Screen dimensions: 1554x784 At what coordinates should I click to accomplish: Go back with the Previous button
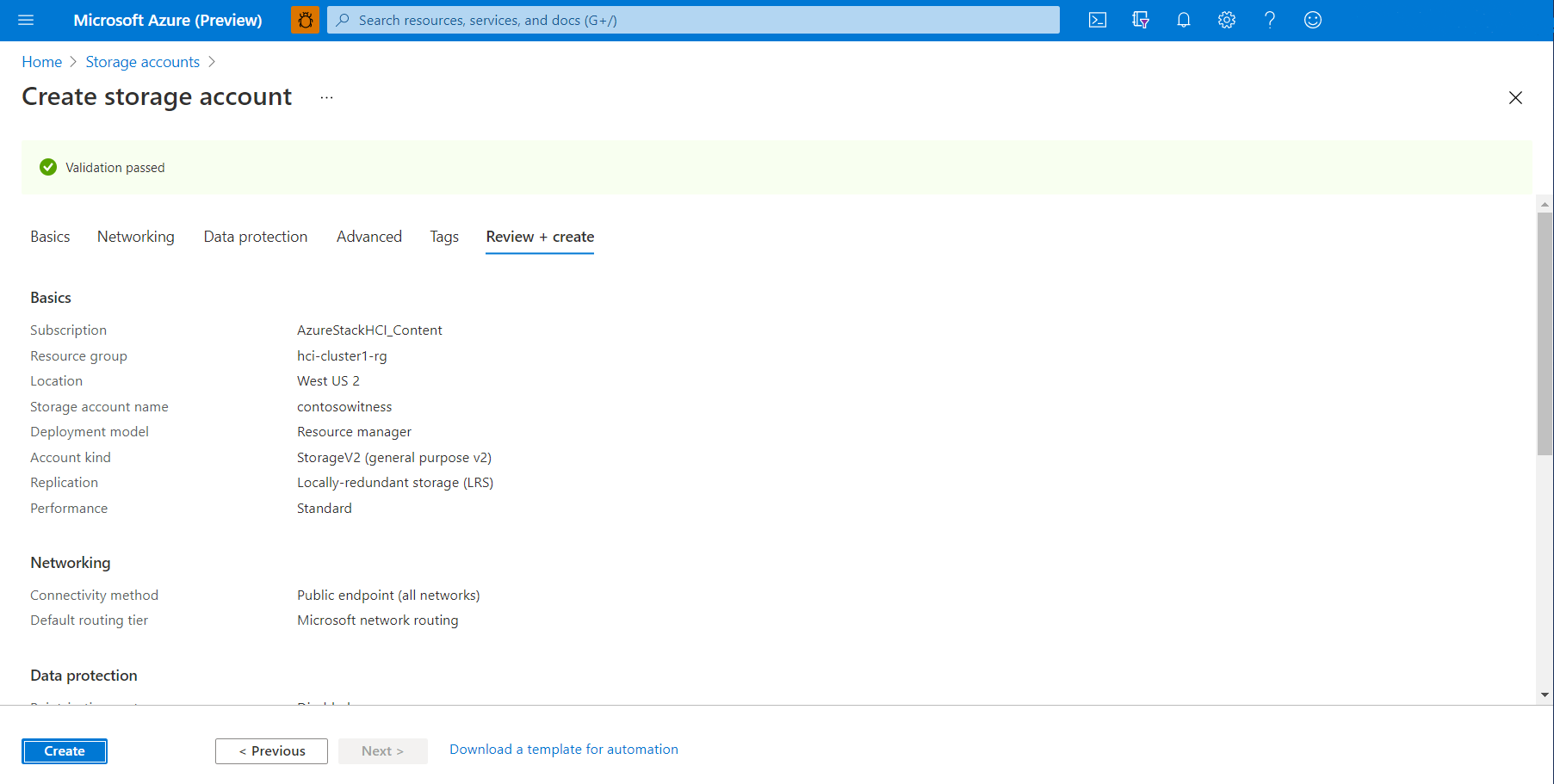point(271,750)
